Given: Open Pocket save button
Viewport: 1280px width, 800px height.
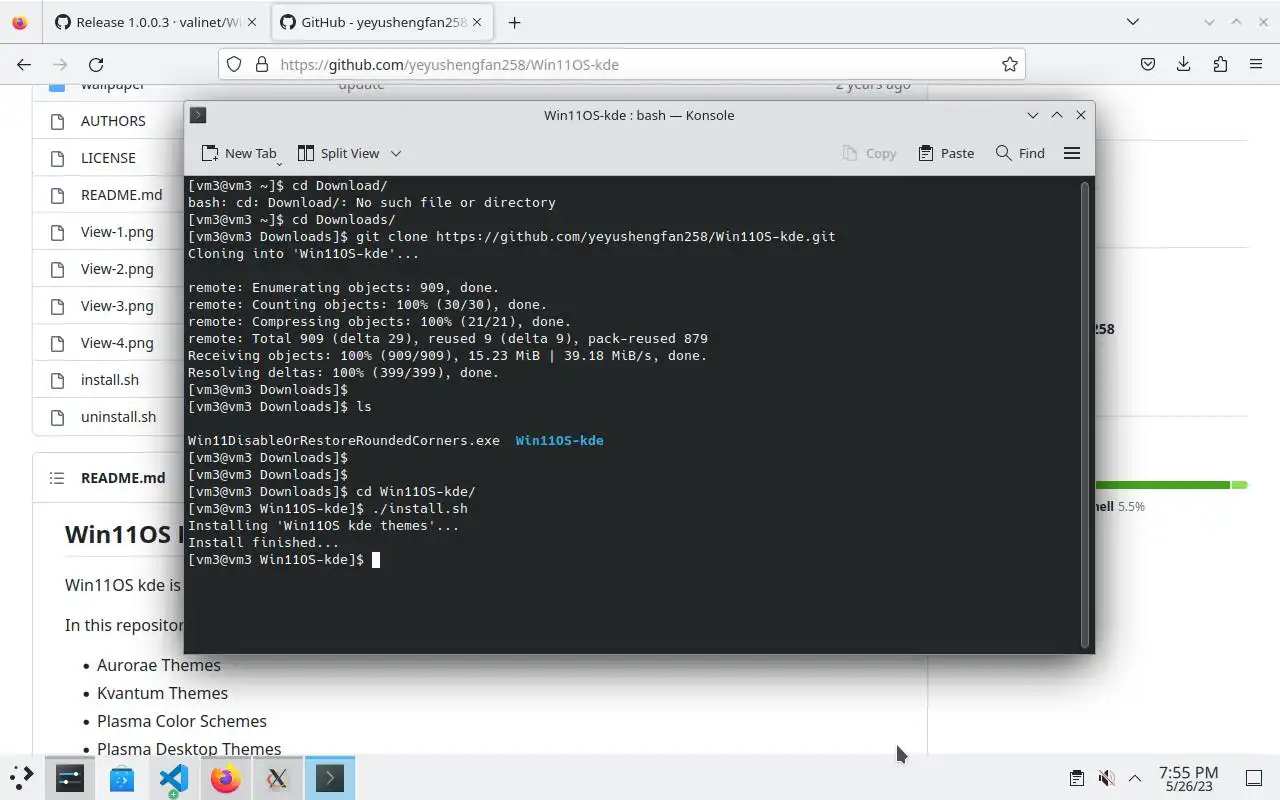Looking at the screenshot, I should 1148,64.
